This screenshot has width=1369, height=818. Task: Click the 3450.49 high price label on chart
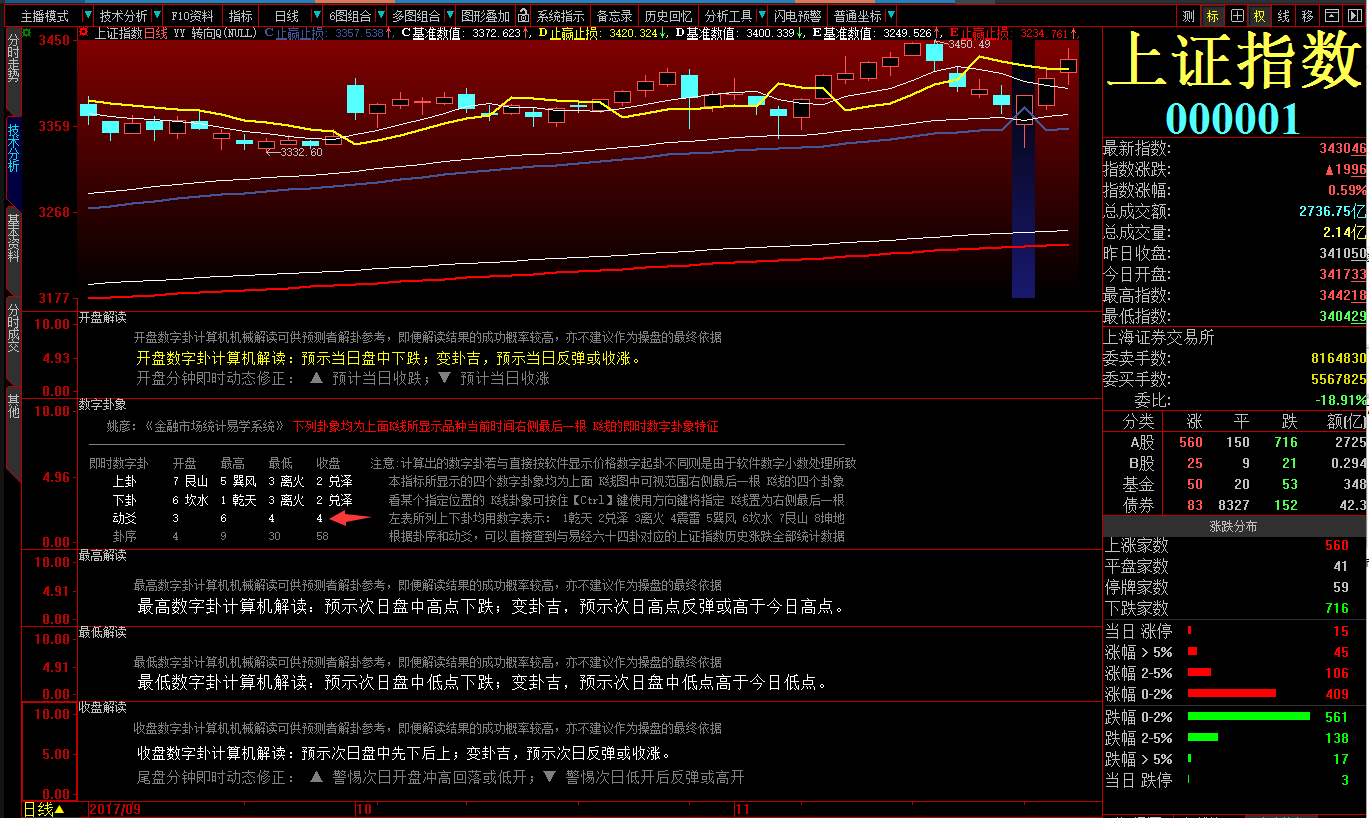(x=968, y=44)
